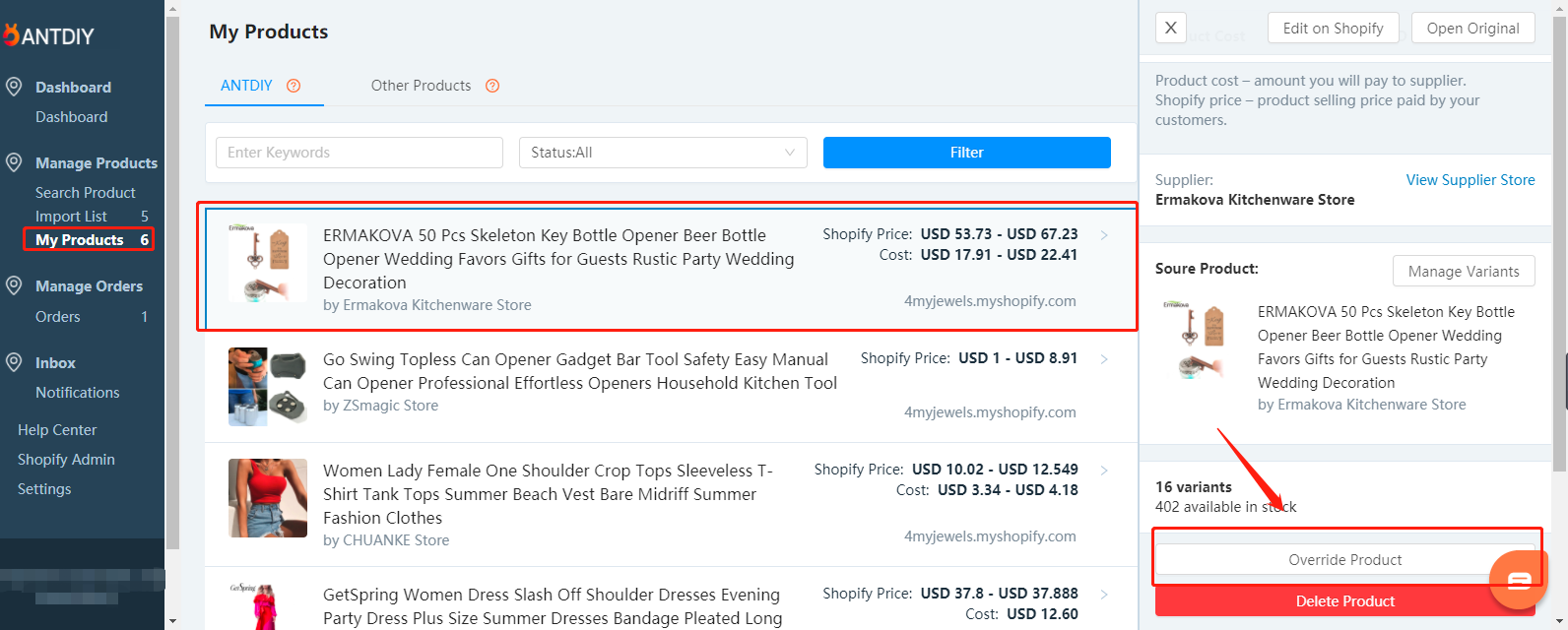Open Help Center in the sidebar

57,430
